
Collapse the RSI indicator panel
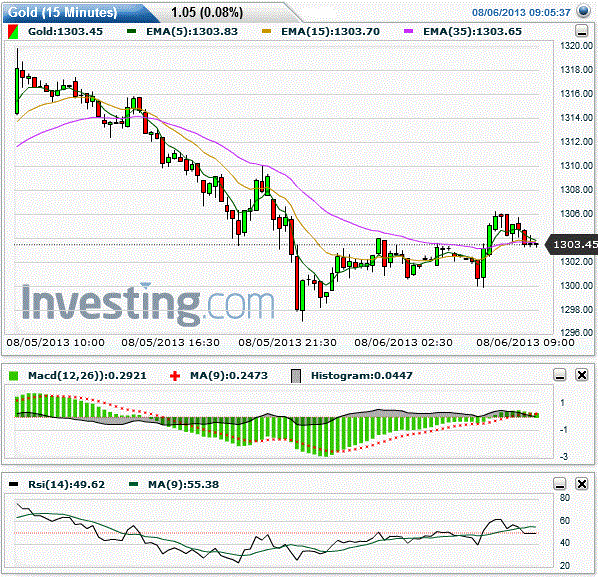coord(559,484)
